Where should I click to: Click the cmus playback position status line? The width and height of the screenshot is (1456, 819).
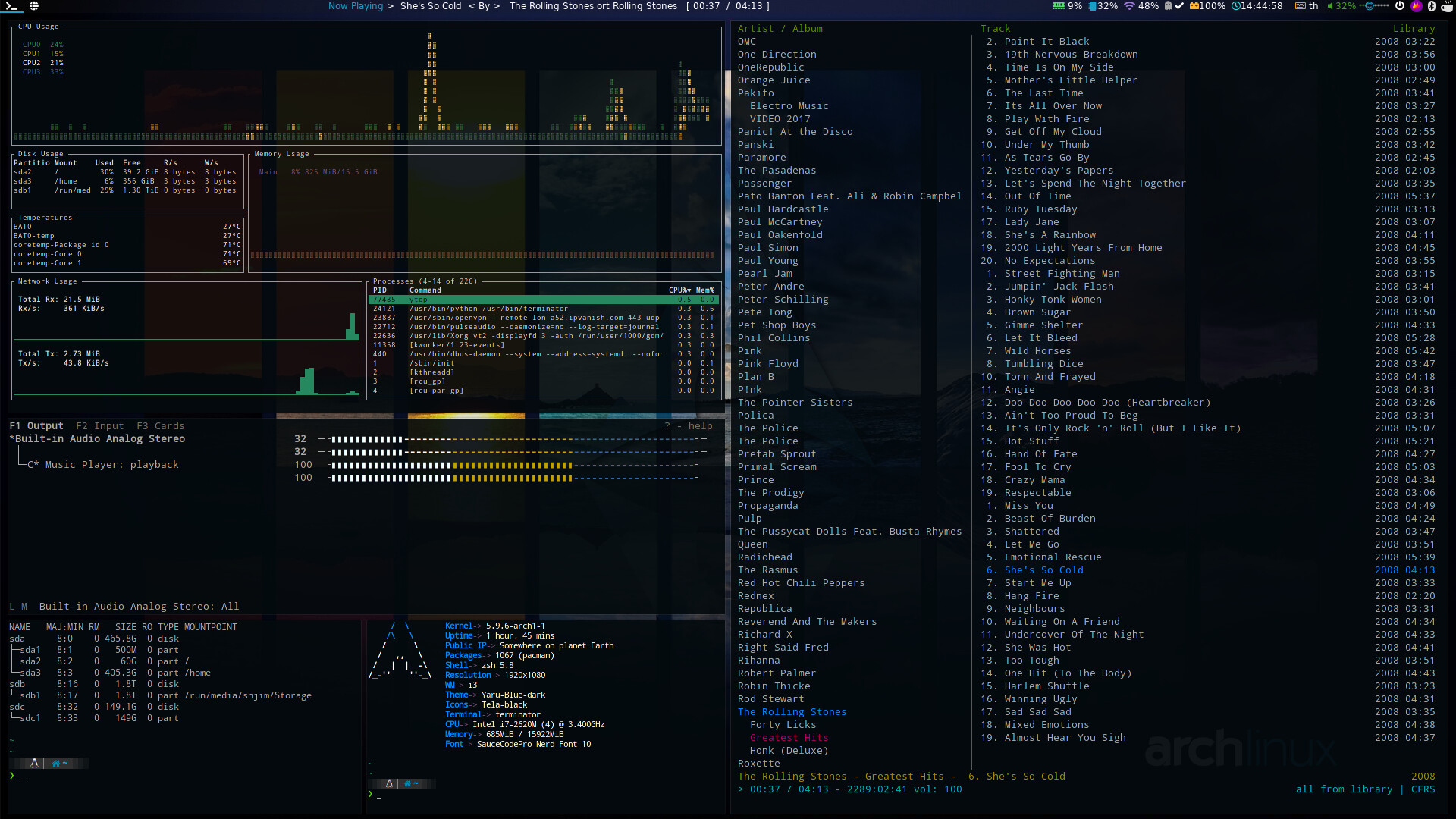tap(850, 789)
